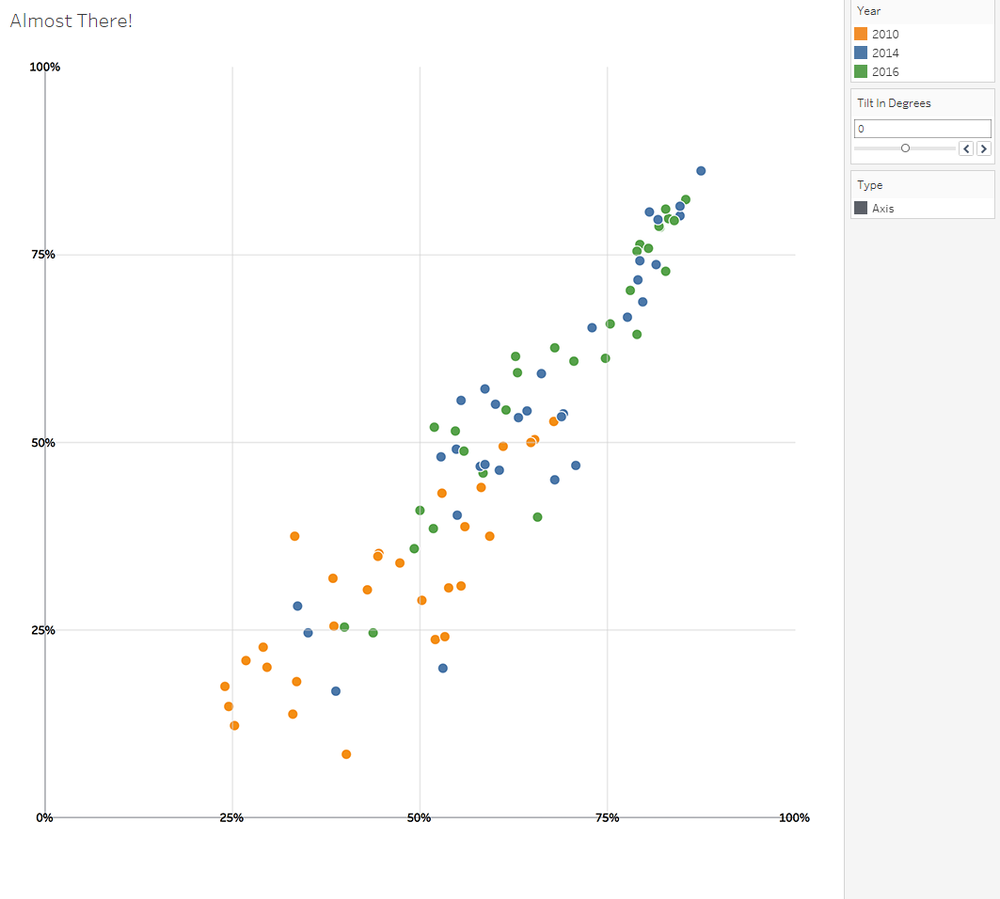The width and height of the screenshot is (1000, 899).
Task: Click the right arrow to increase Tilt In Degrees
Action: point(984,148)
